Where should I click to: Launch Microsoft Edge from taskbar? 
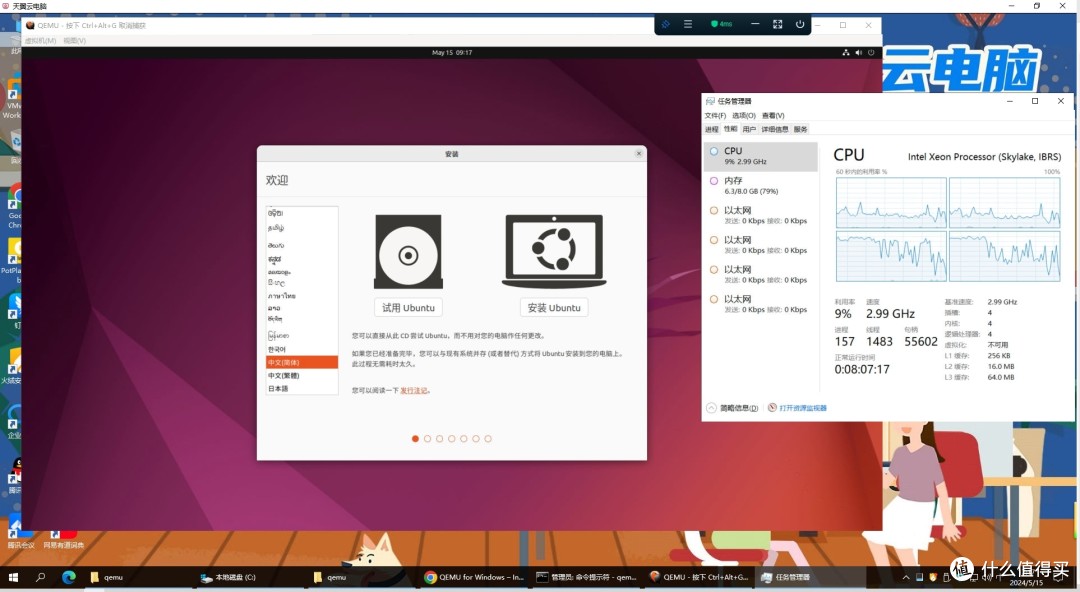pos(69,578)
